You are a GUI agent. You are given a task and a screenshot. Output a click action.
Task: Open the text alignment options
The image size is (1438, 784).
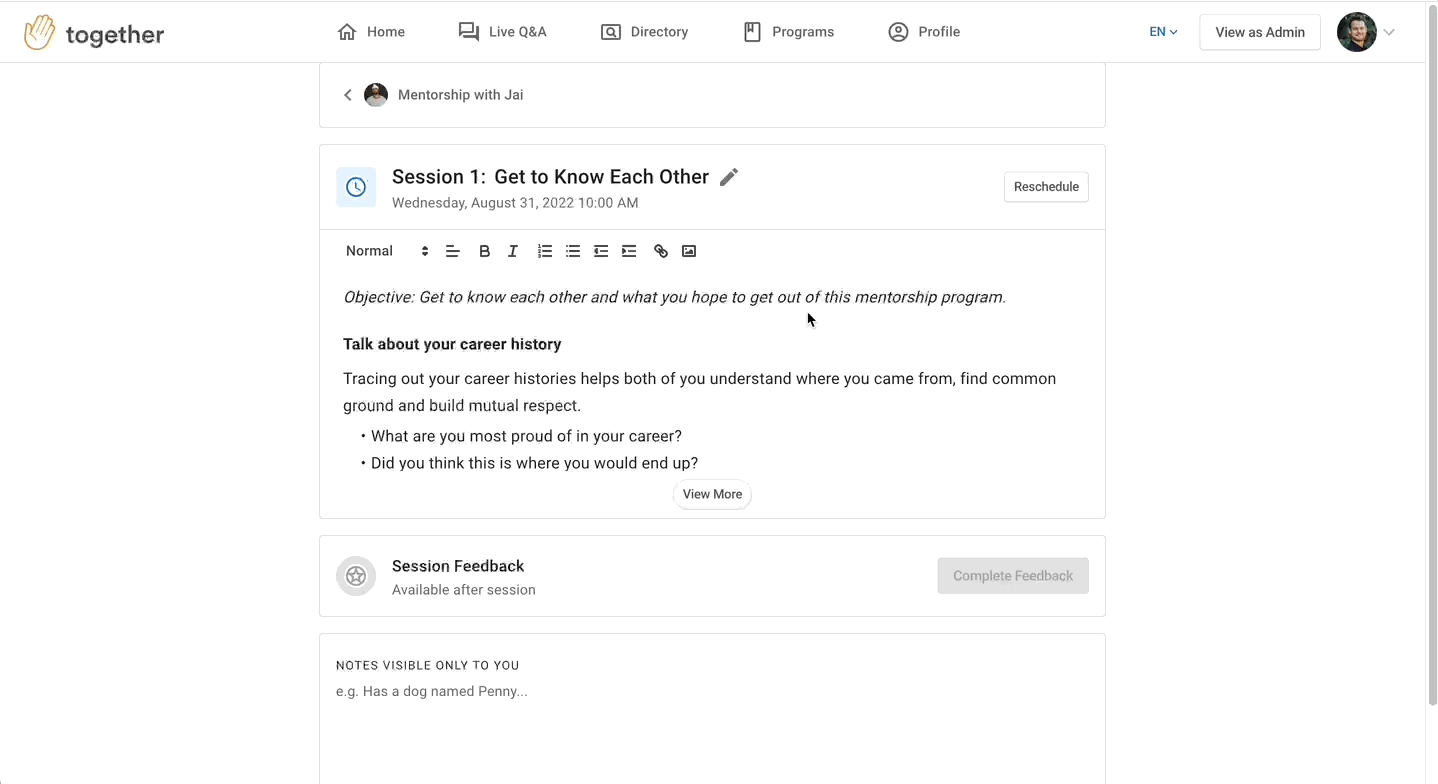[x=452, y=251]
